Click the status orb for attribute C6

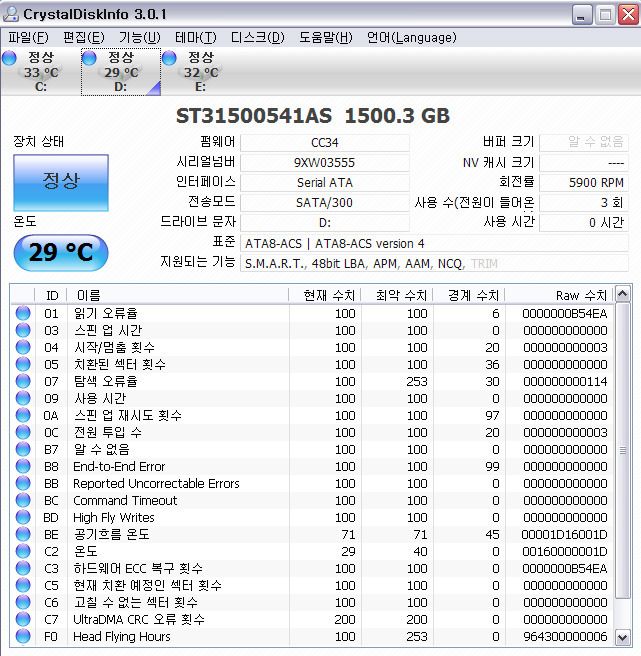click(x=23, y=602)
